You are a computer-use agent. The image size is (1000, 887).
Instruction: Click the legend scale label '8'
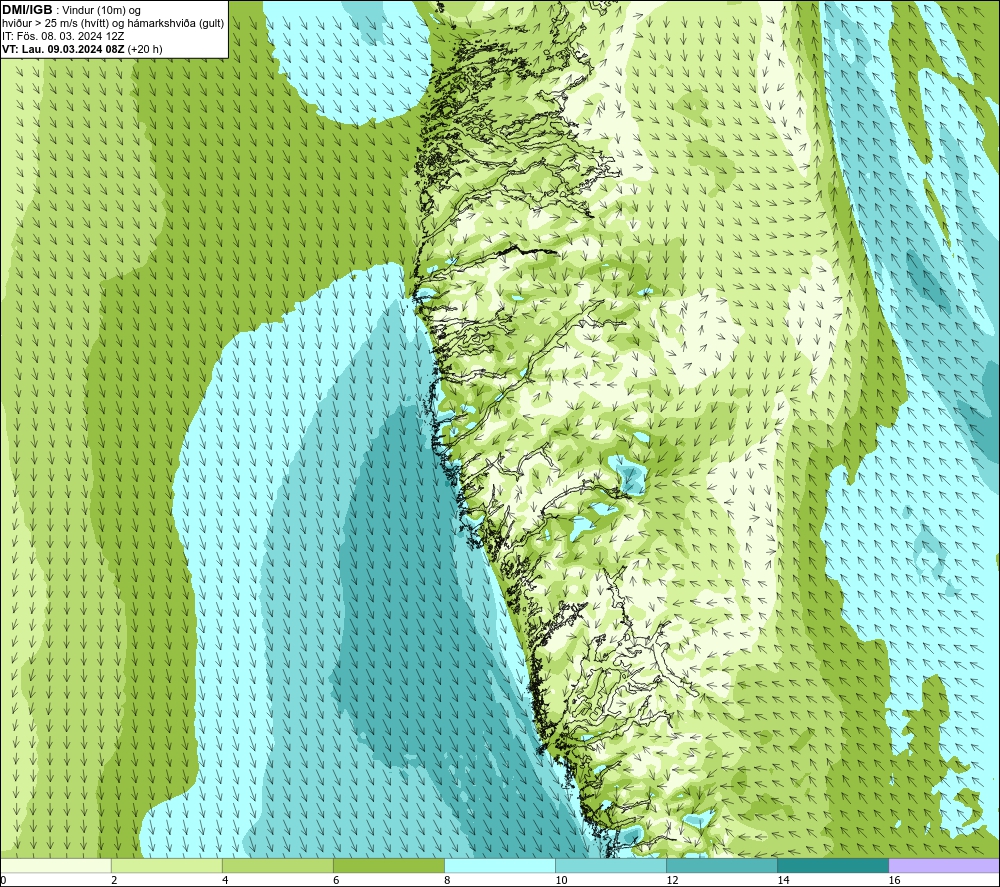click(x=447, y=881)
